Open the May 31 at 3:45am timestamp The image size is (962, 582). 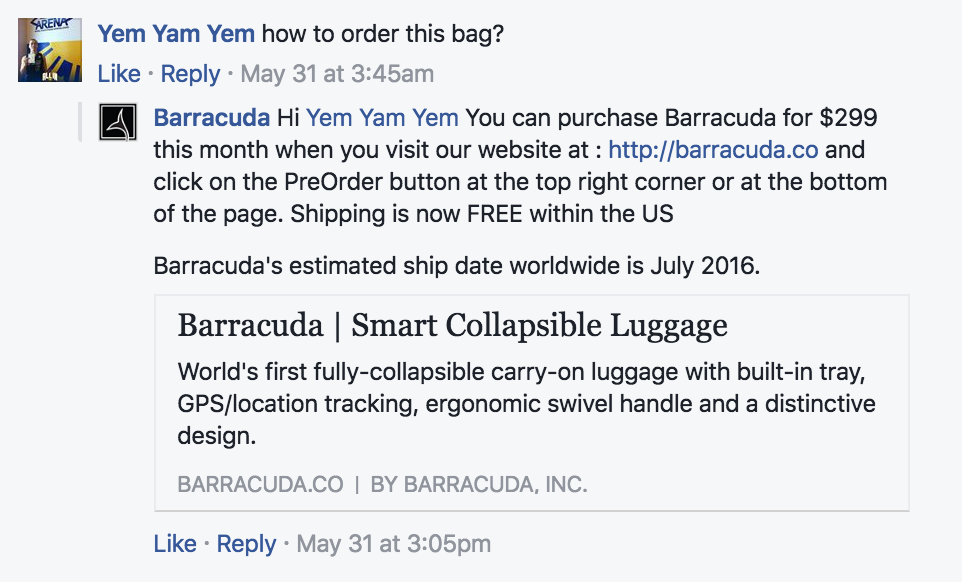tap(338, 74)
